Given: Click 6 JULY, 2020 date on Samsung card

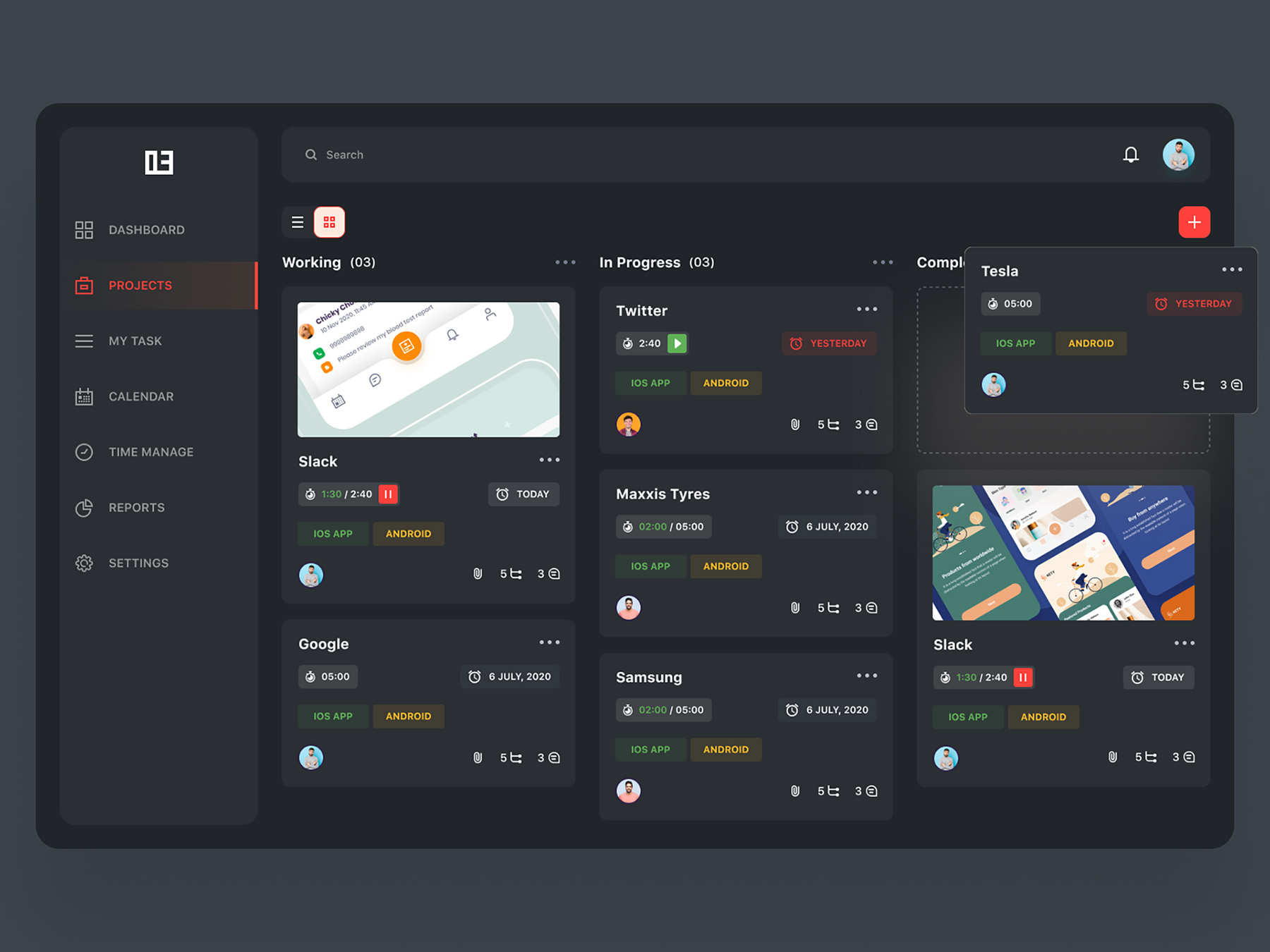Looking at the screenshot, I should (828, 710).
